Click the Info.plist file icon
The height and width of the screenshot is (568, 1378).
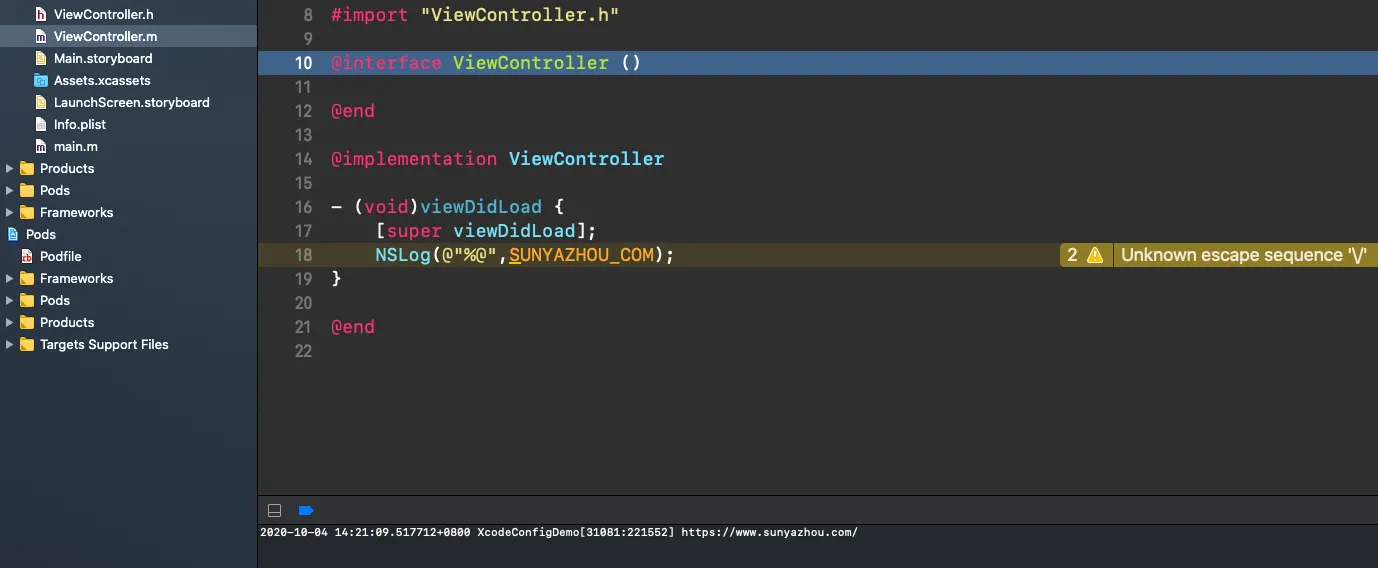[x=41, y=125]
